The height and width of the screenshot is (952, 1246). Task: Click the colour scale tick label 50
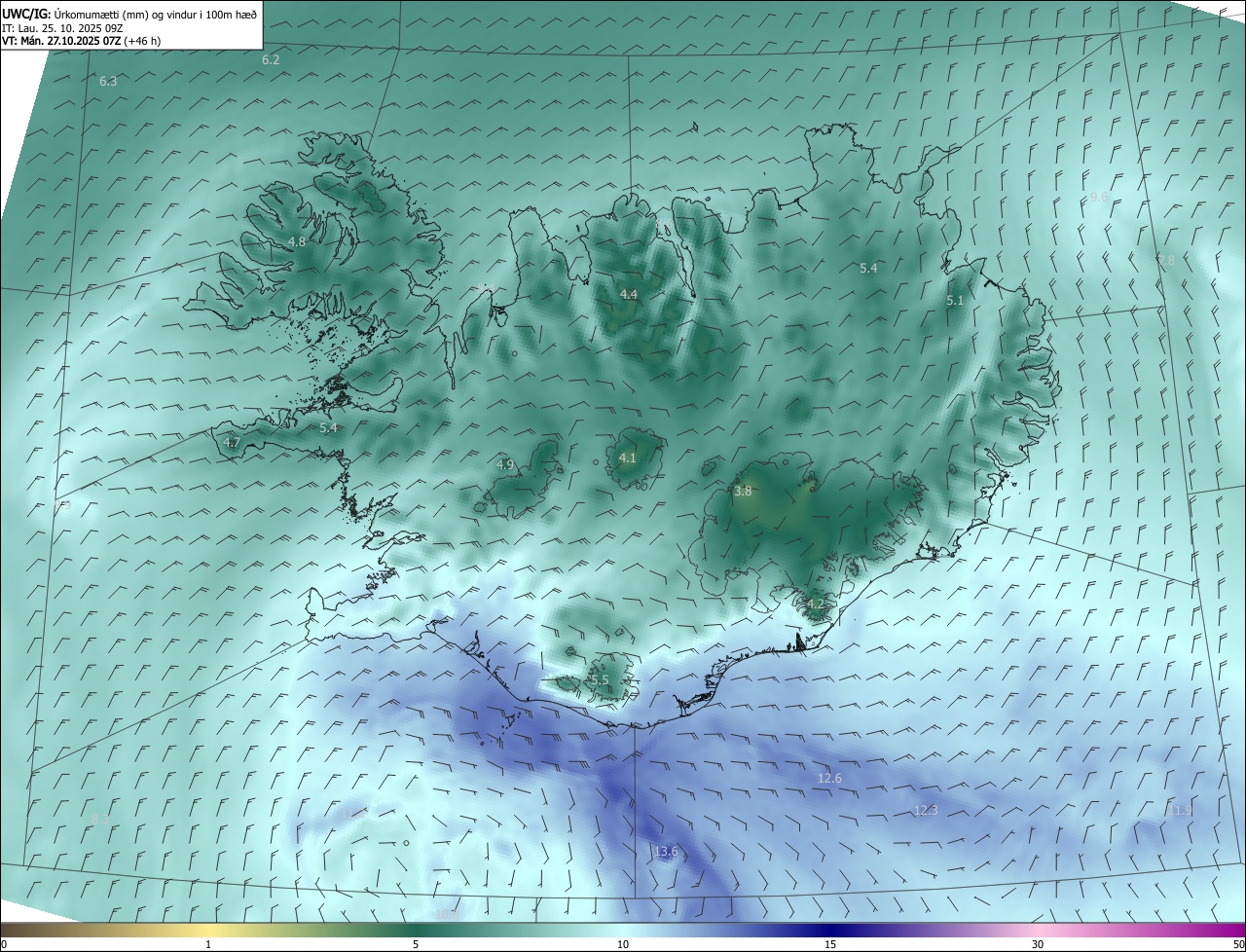[1238, 944]
